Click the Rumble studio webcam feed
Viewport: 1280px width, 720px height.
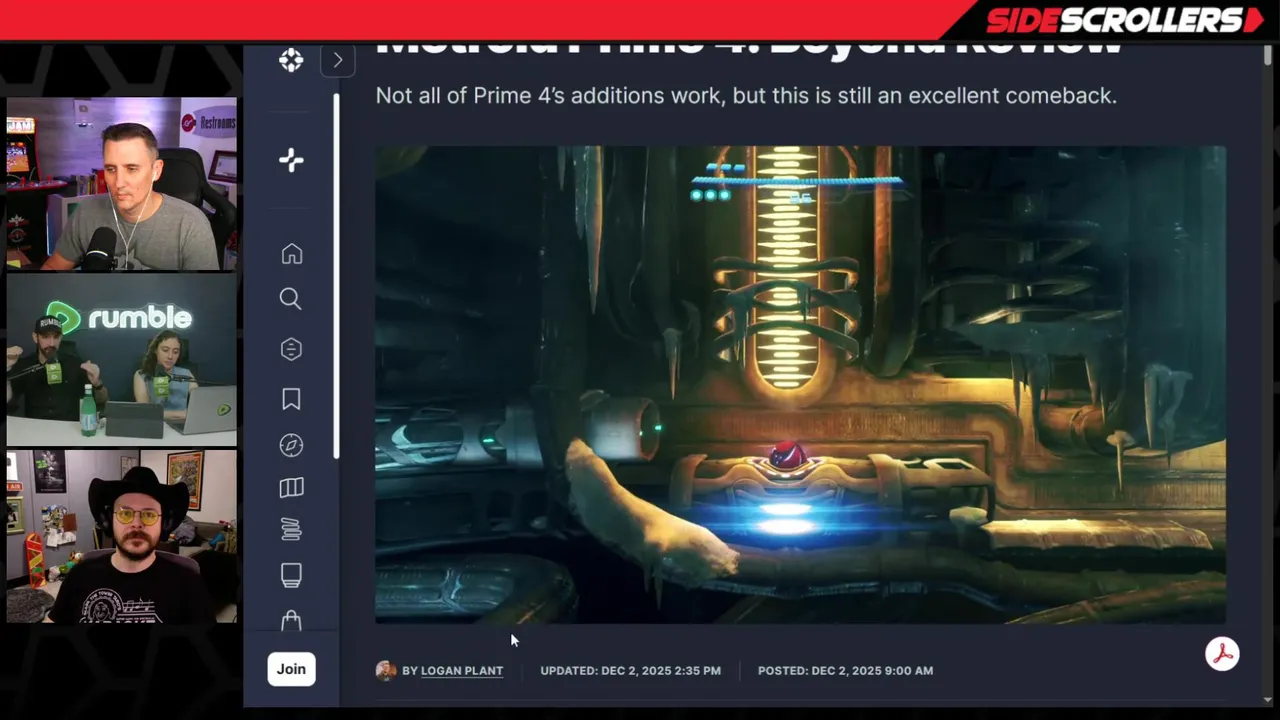(x=122, y=360)
